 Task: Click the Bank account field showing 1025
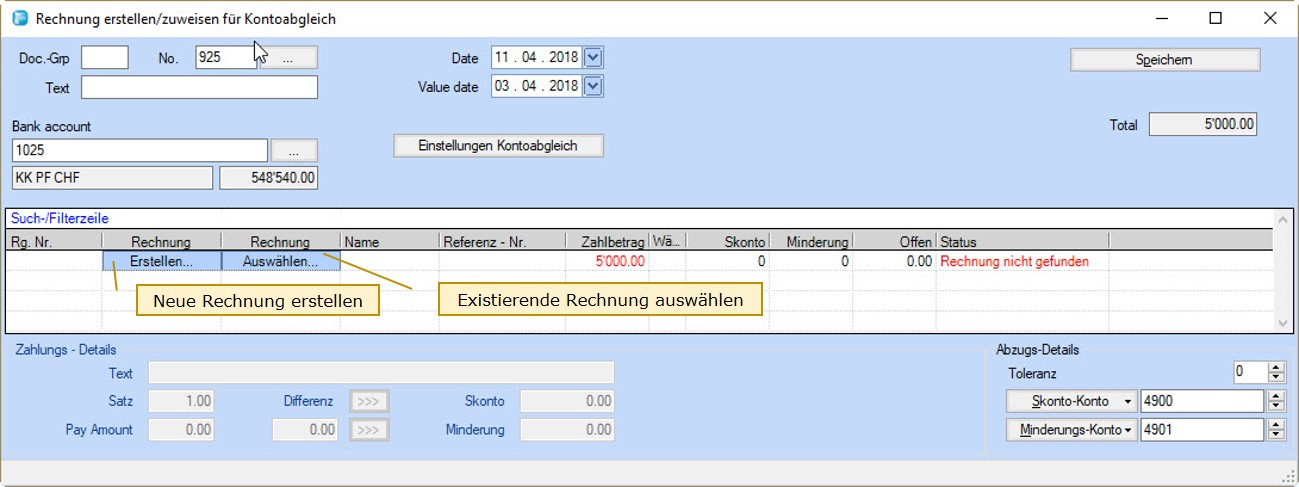(140, 151)
